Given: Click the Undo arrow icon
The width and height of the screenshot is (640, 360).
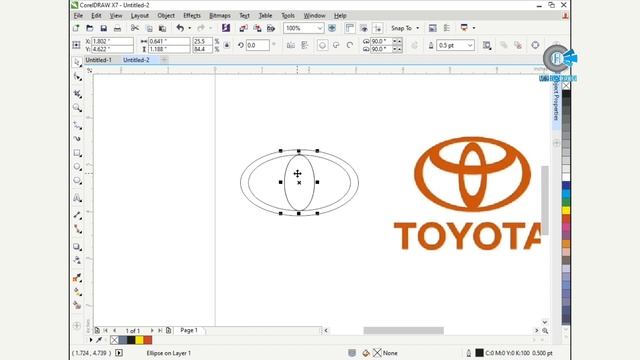Looking at the screenshot, I should click(180, 28).
